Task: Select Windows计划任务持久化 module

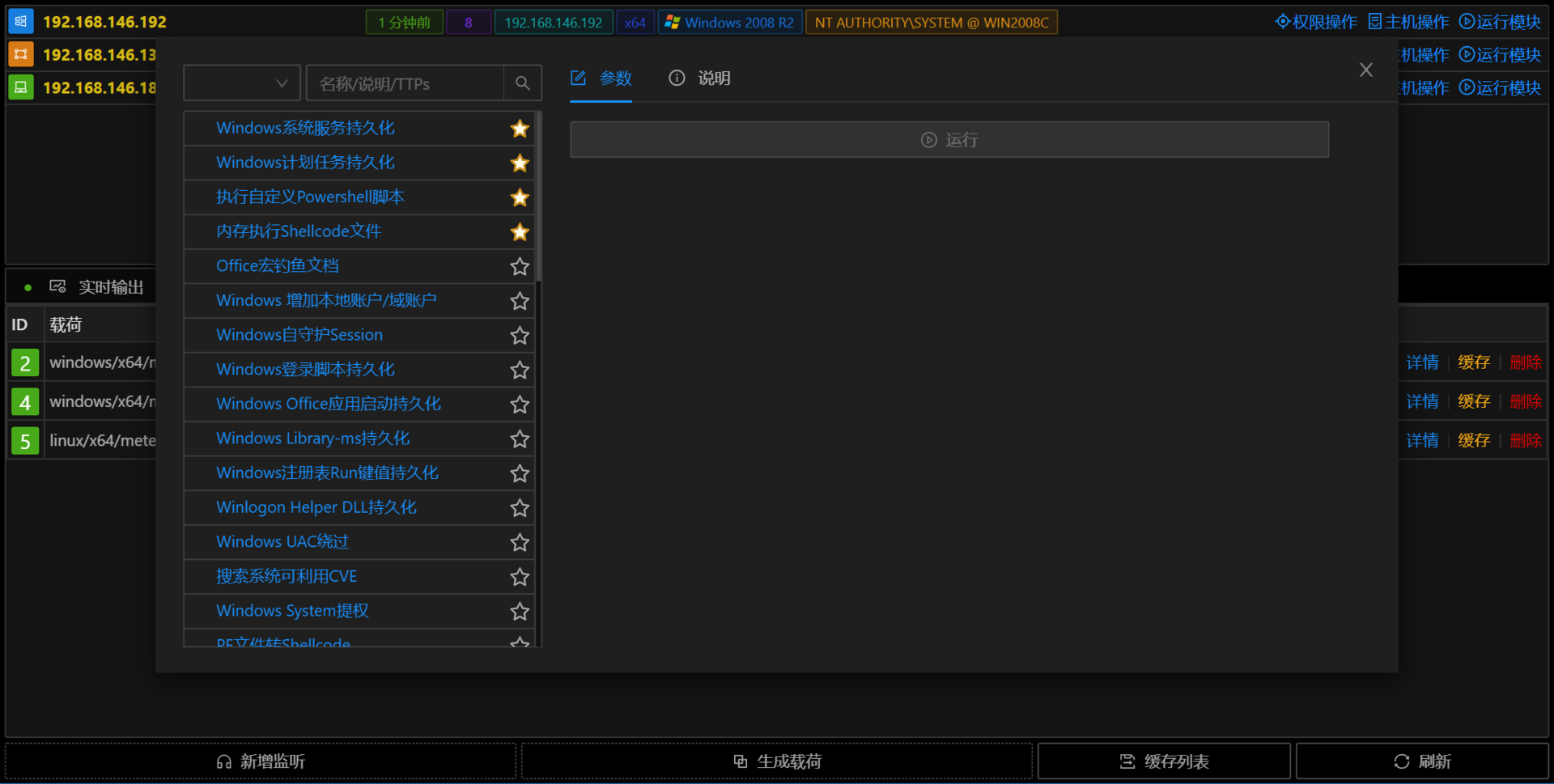Action: (x=305, y=163)
